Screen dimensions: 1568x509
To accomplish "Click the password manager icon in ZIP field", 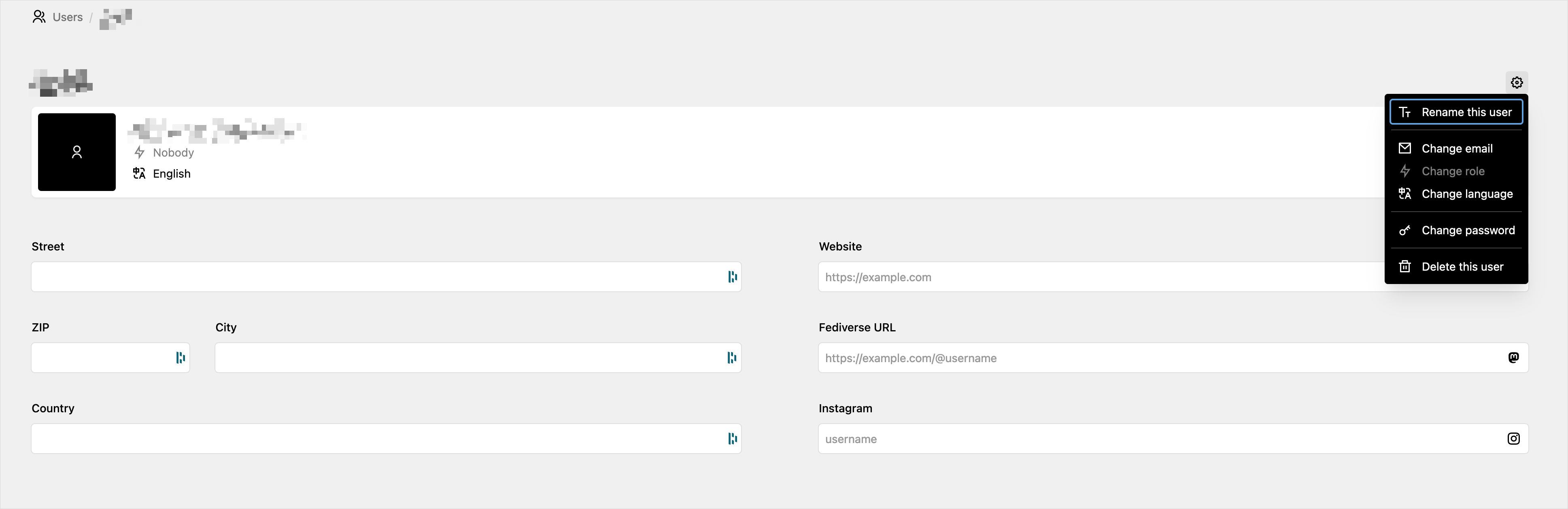I will 180,358.
